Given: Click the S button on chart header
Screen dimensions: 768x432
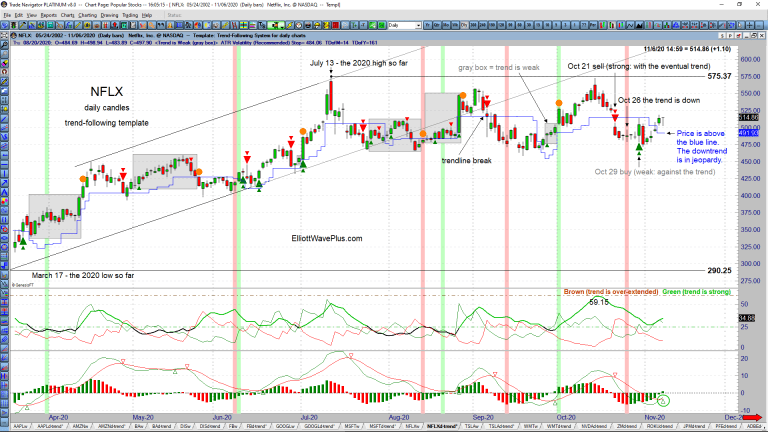Looking at the screenshot, I should [722, 36].
